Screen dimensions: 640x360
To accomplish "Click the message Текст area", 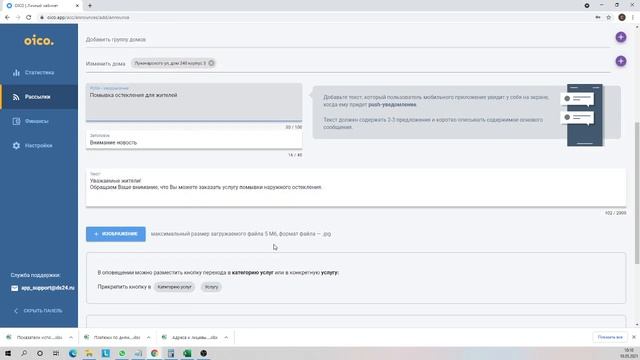I will [356, 188].
